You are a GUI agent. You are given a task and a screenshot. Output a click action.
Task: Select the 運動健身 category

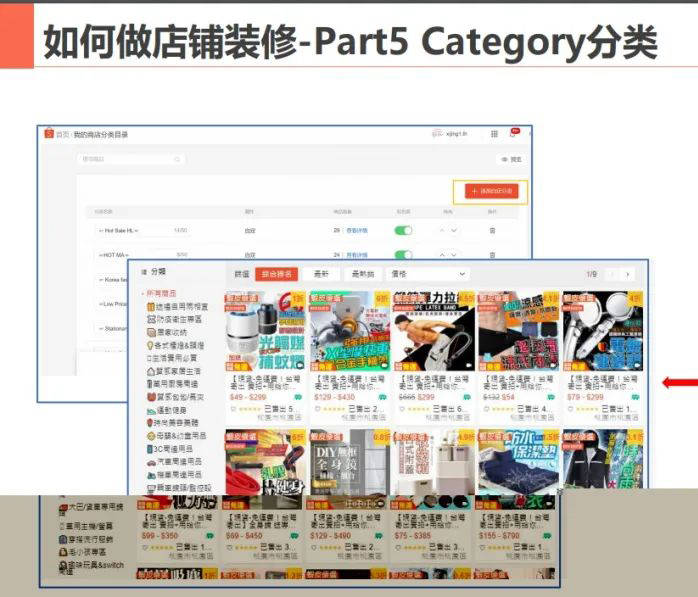point(172,410)
